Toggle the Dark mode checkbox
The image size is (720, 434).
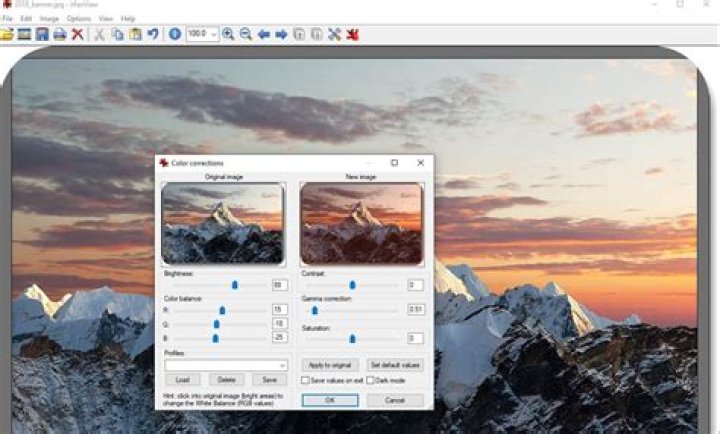[x=371, y=380]
